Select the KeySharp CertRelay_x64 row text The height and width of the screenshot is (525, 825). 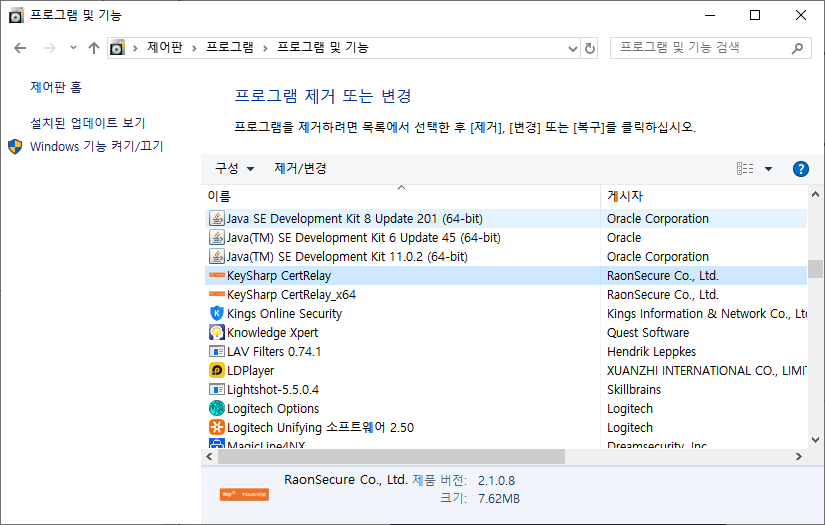291,295
